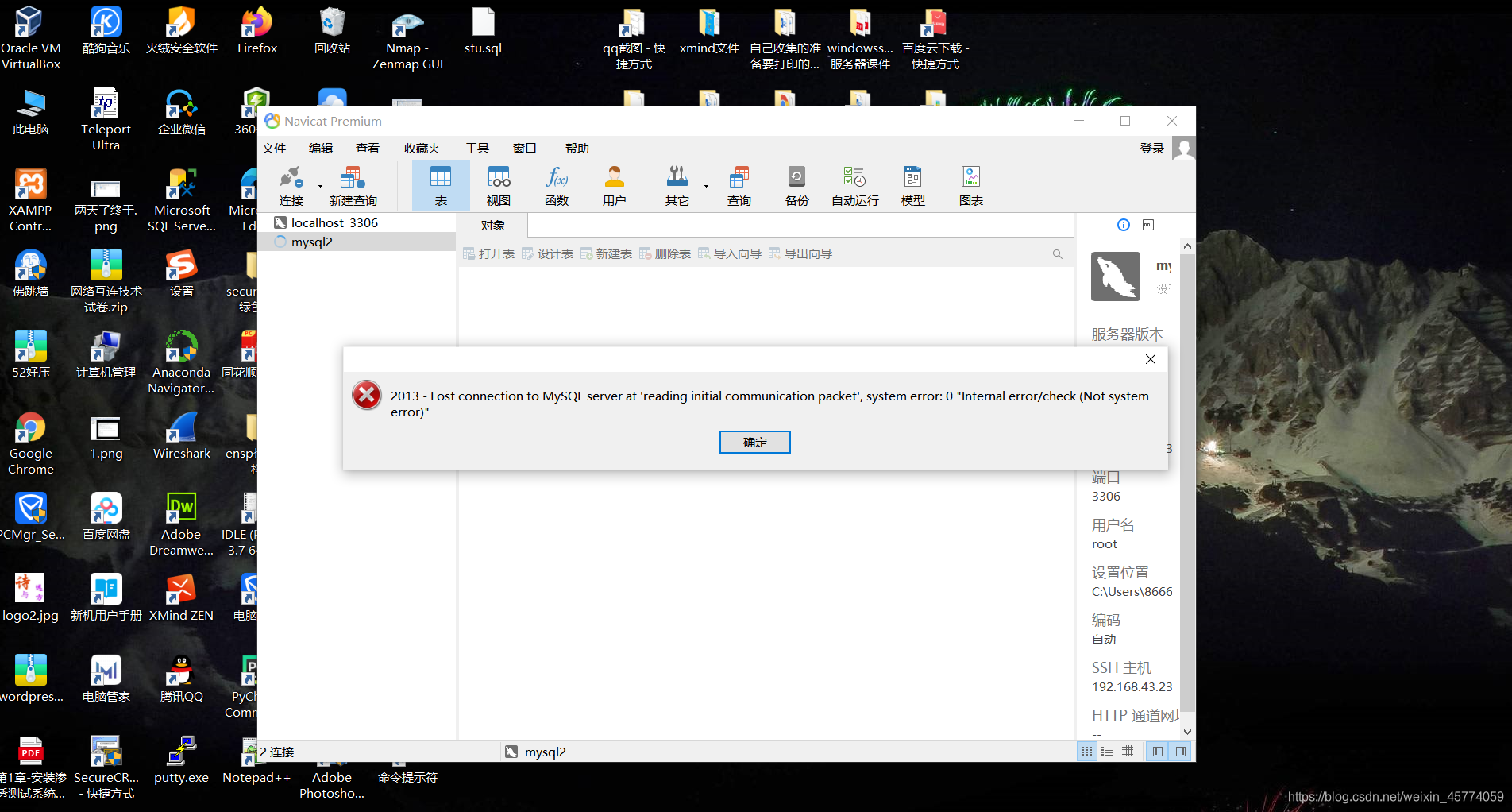Click the user avatar icon beside 登录

1184,149
